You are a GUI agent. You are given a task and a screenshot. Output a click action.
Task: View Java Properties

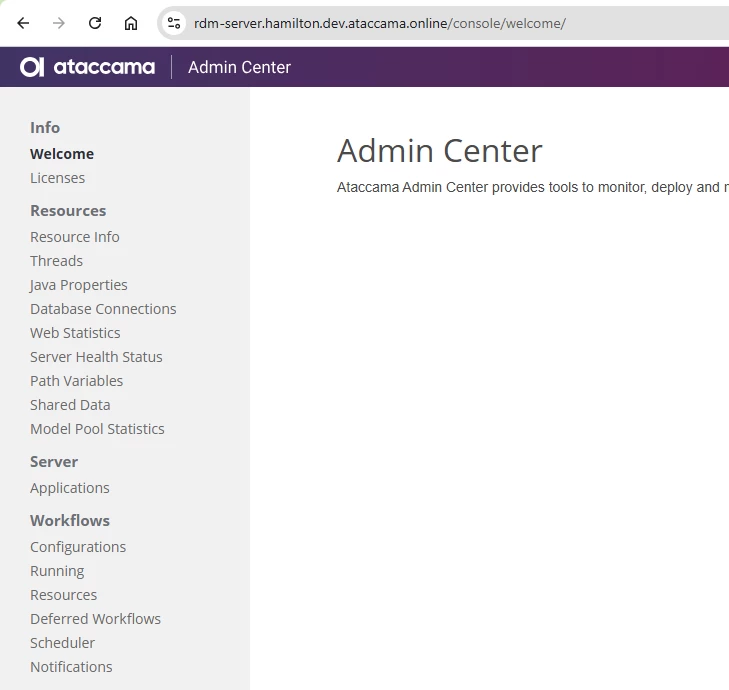79,285
